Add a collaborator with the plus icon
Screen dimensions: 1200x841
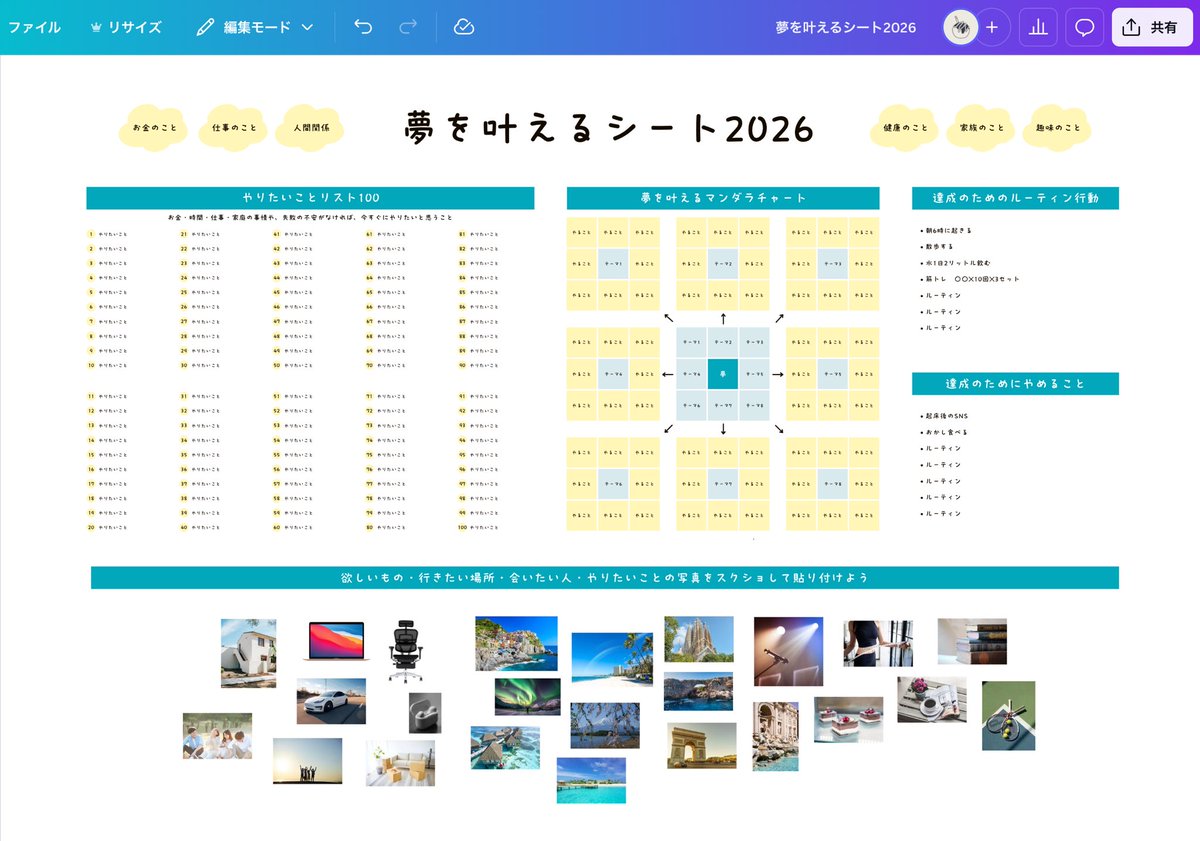[992, 27]
